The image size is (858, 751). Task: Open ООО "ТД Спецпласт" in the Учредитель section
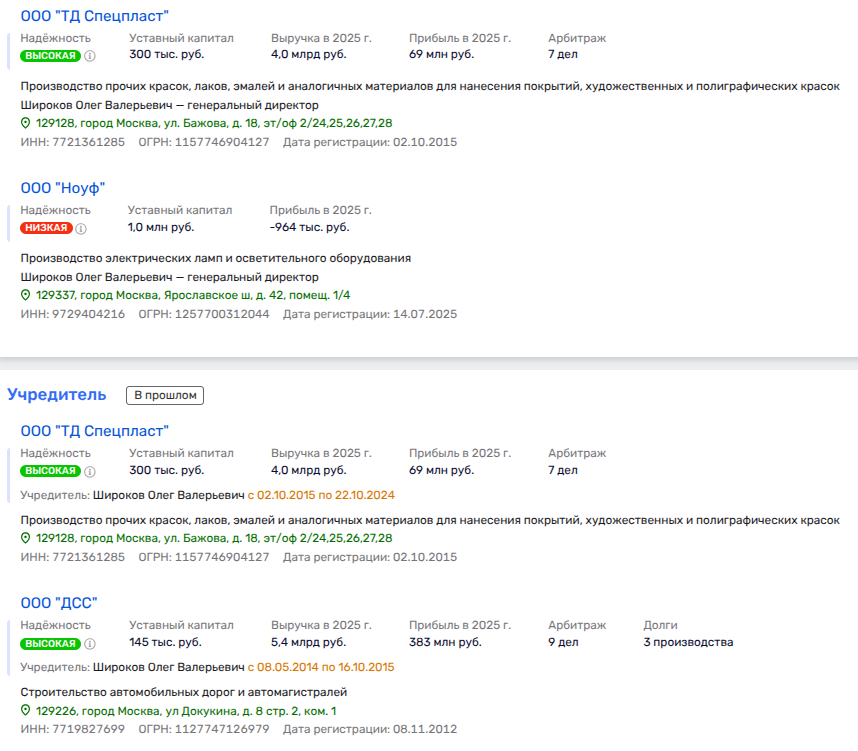pyautogui.click(x=95, y=431)
